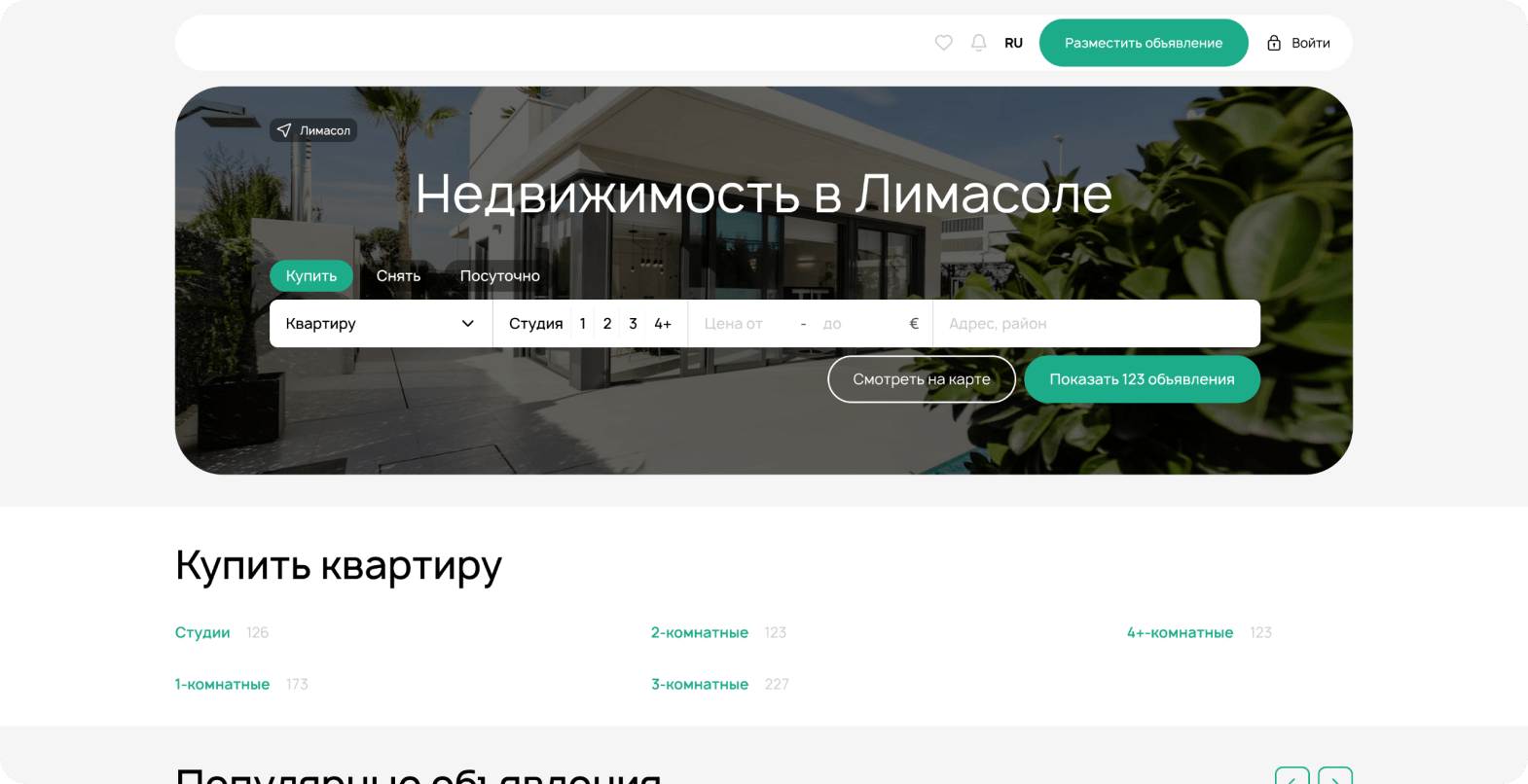1528x784 pixels.
Task: Toggle the 2 rooms filter
Action: [607, 324]
